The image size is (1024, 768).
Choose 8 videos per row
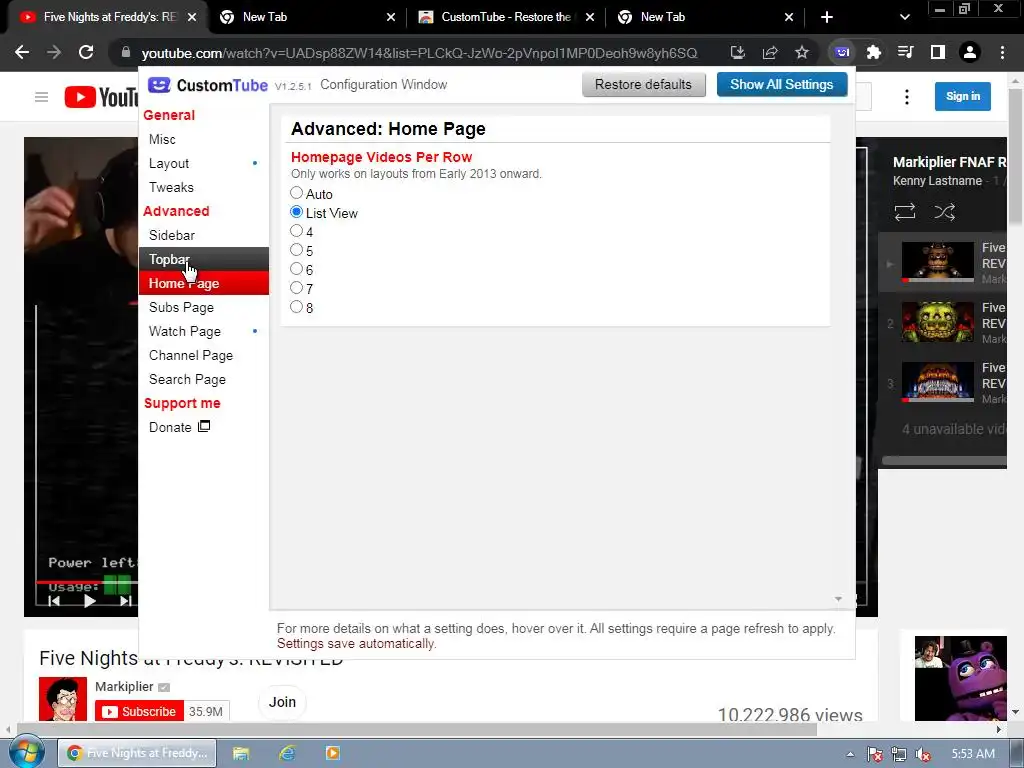pos(296,306)
